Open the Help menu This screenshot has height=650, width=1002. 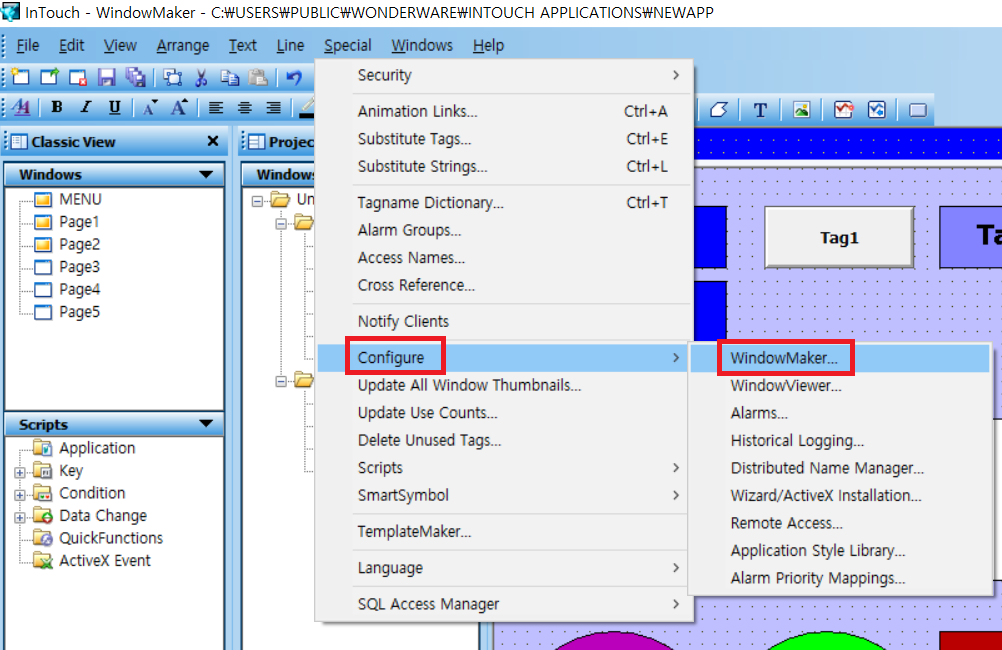[x=488, y=45]
